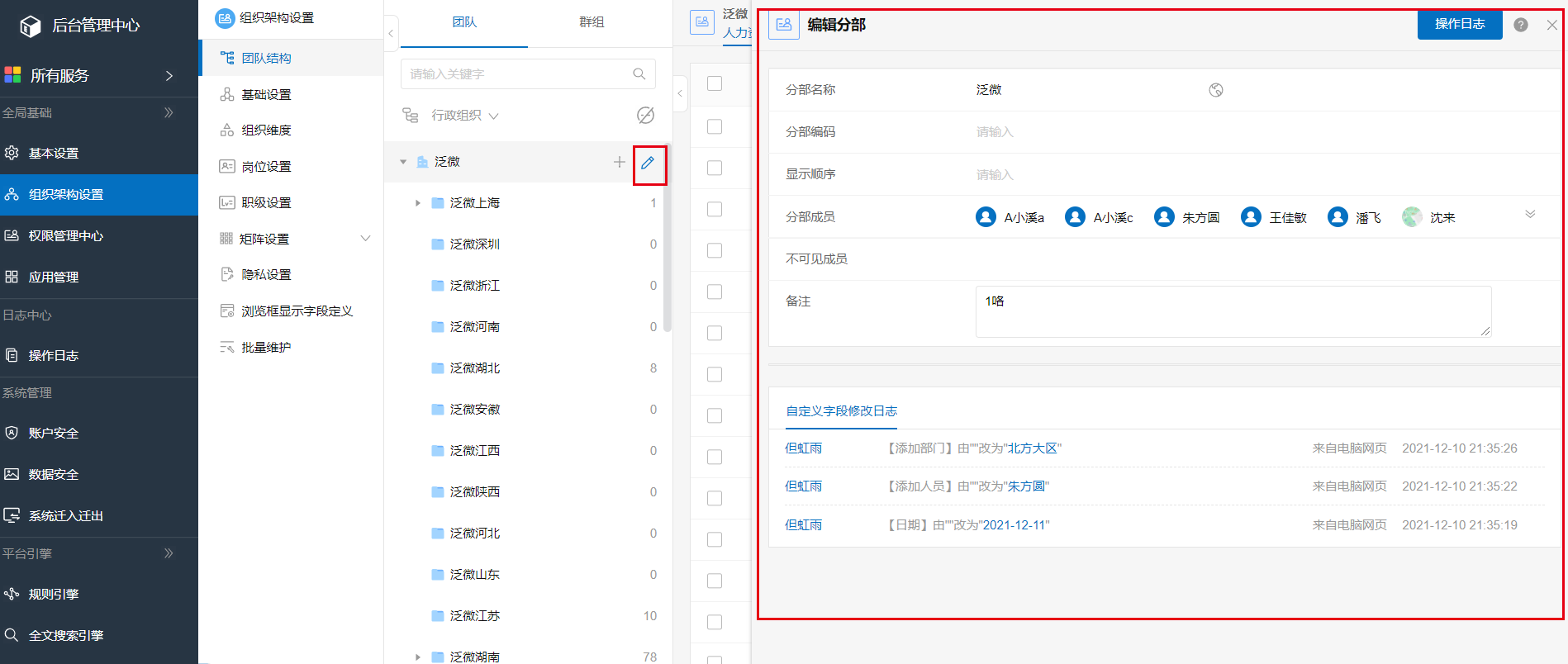Open 操作日志 in the left sidebar
The image size is (1568, 664).
point(99,356)
